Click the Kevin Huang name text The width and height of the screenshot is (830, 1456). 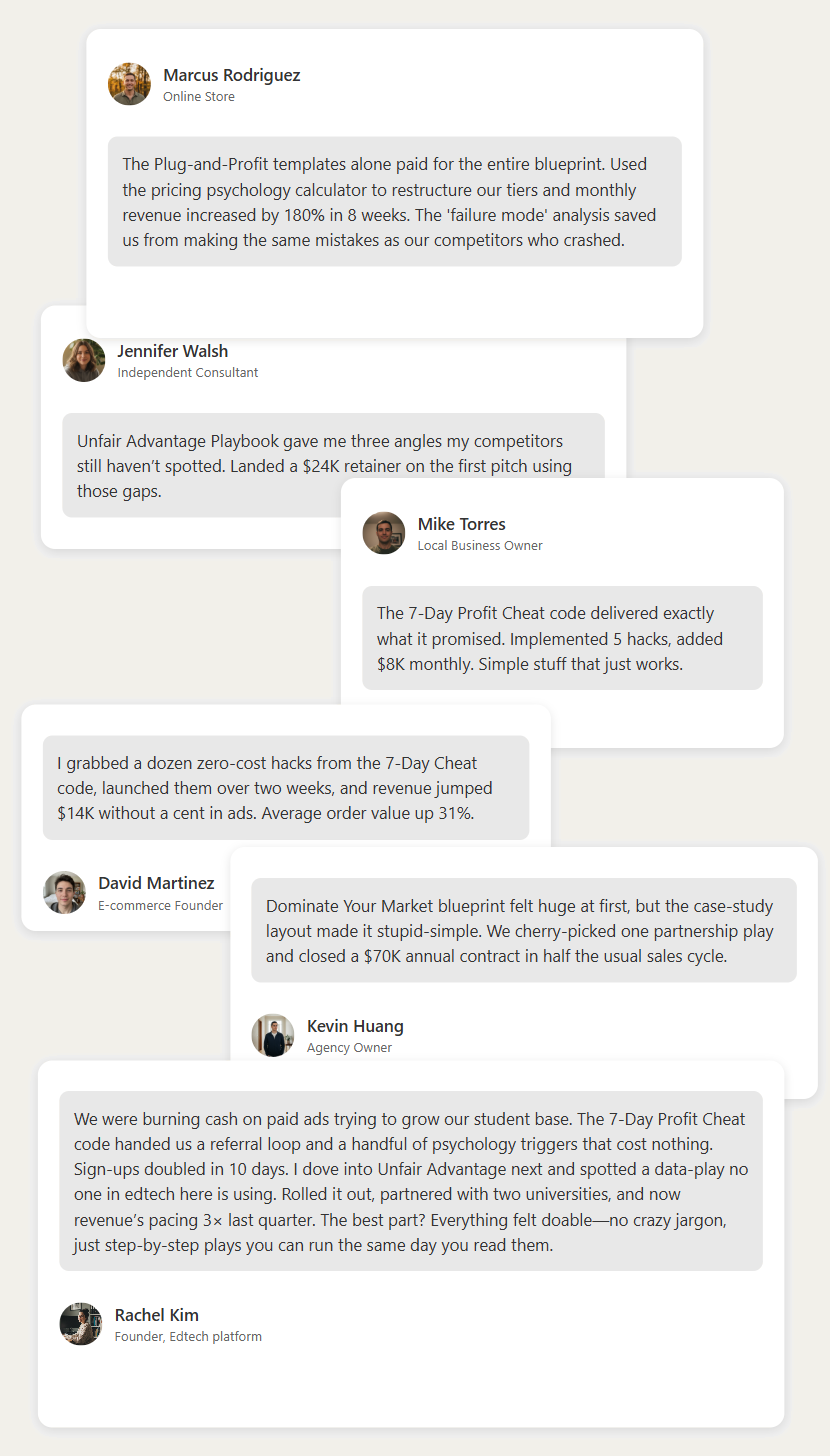[355, 1026]
